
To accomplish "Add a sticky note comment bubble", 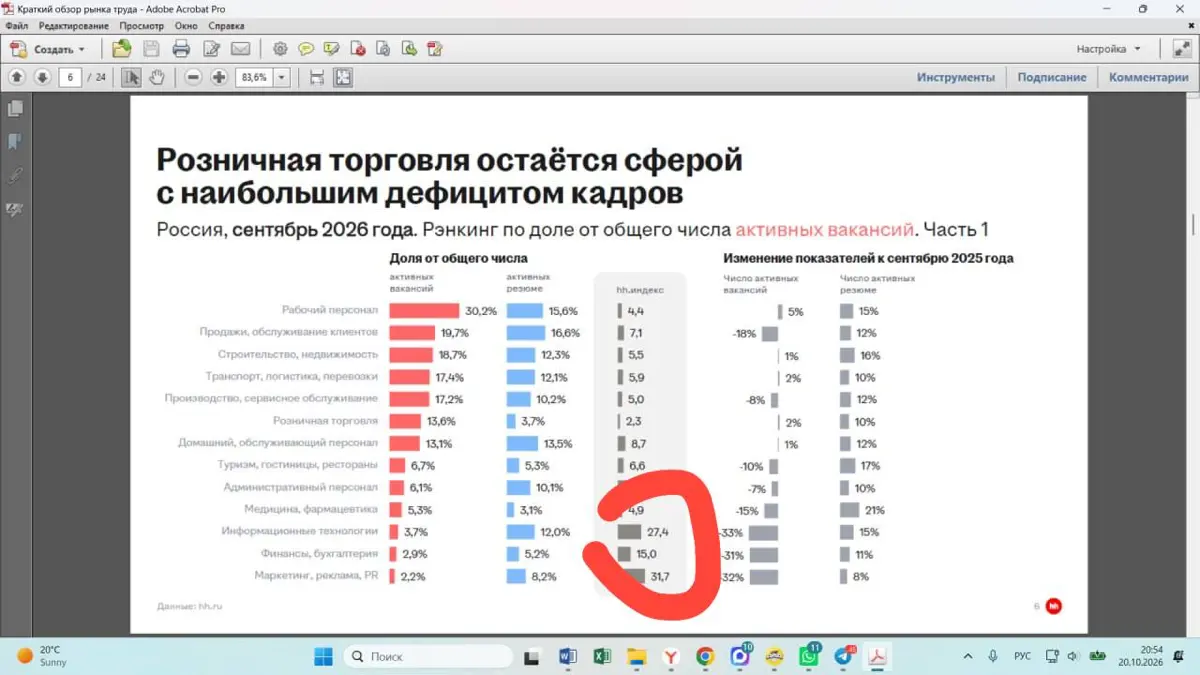I will 306,48.
